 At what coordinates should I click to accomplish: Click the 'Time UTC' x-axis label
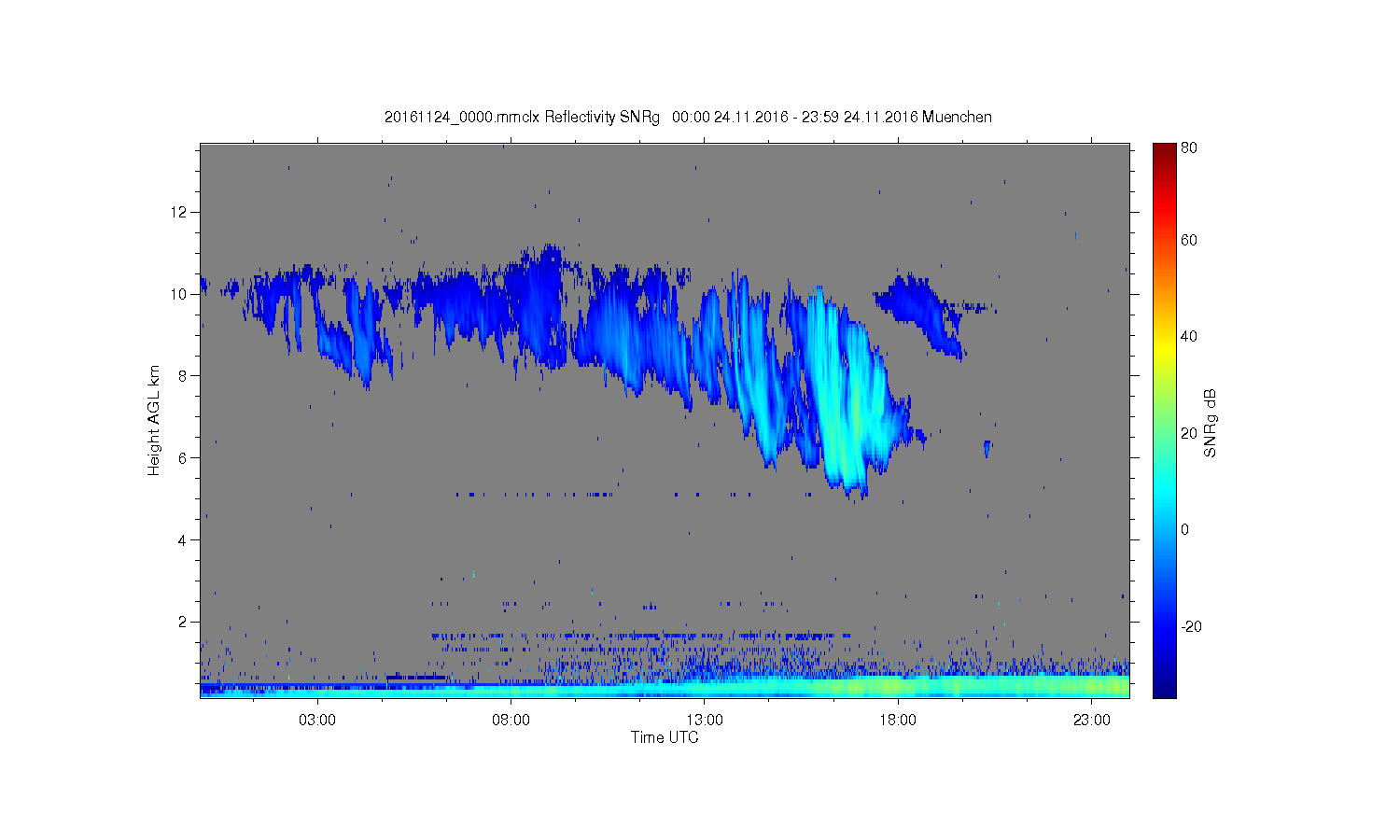665,737
